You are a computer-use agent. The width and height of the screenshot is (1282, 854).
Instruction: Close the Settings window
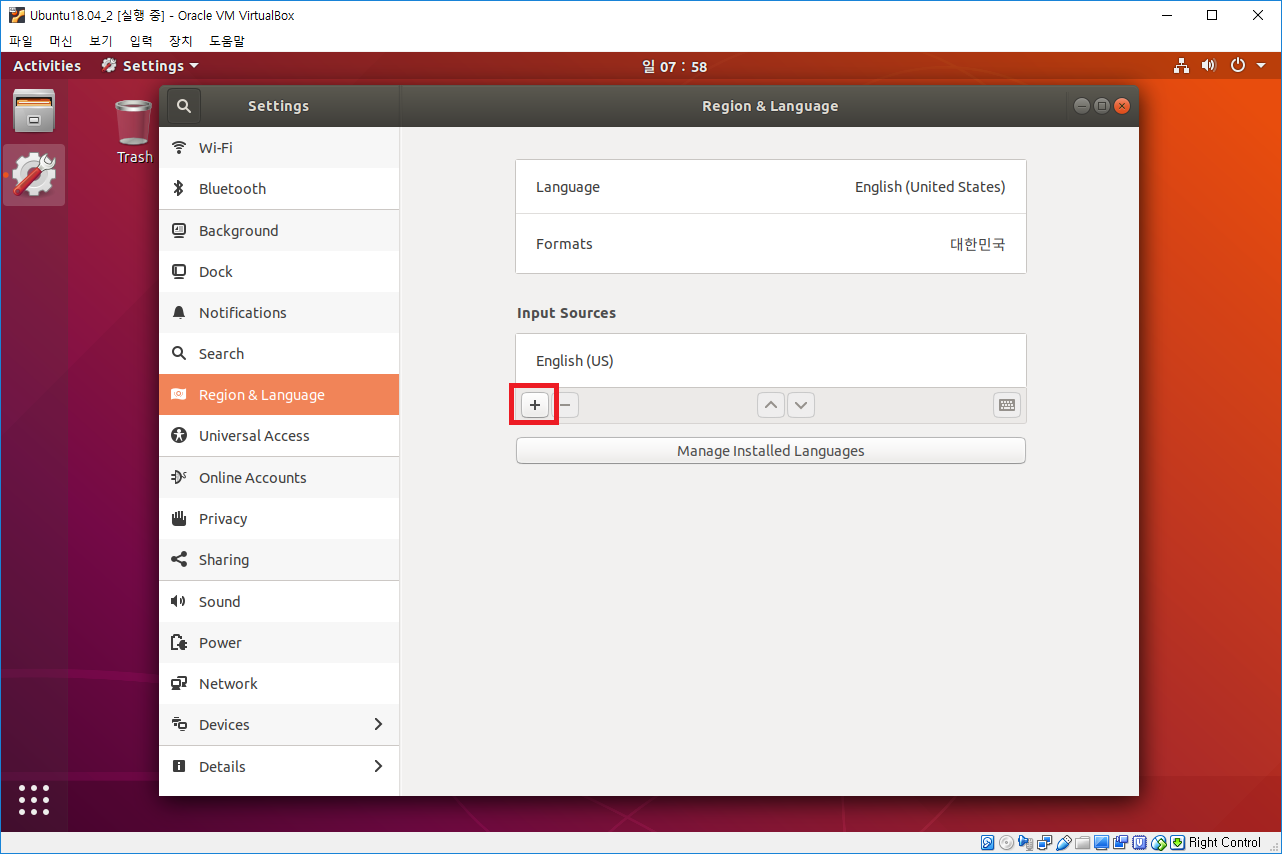[1122, 106]
